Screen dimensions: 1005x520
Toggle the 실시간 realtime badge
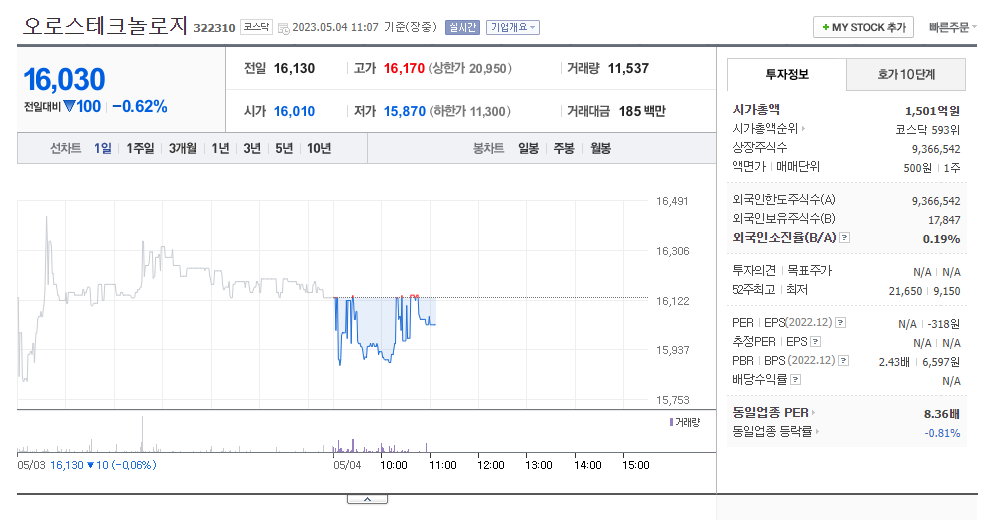pos(462,27)
